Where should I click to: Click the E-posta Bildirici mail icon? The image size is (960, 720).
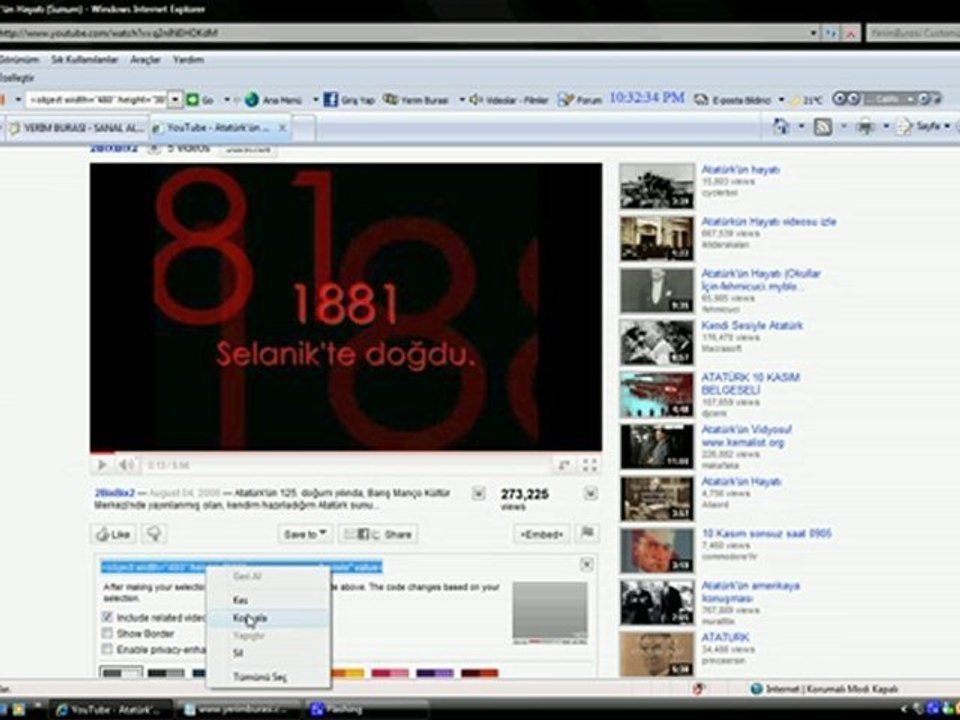[x=700, y=99]
